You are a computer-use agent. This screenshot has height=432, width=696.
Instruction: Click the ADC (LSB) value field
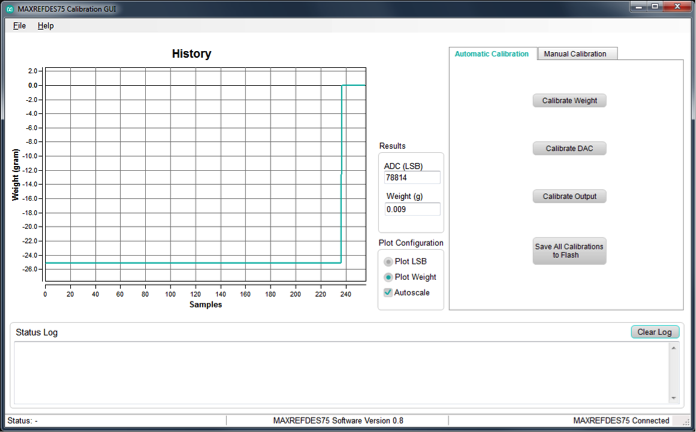412,178
